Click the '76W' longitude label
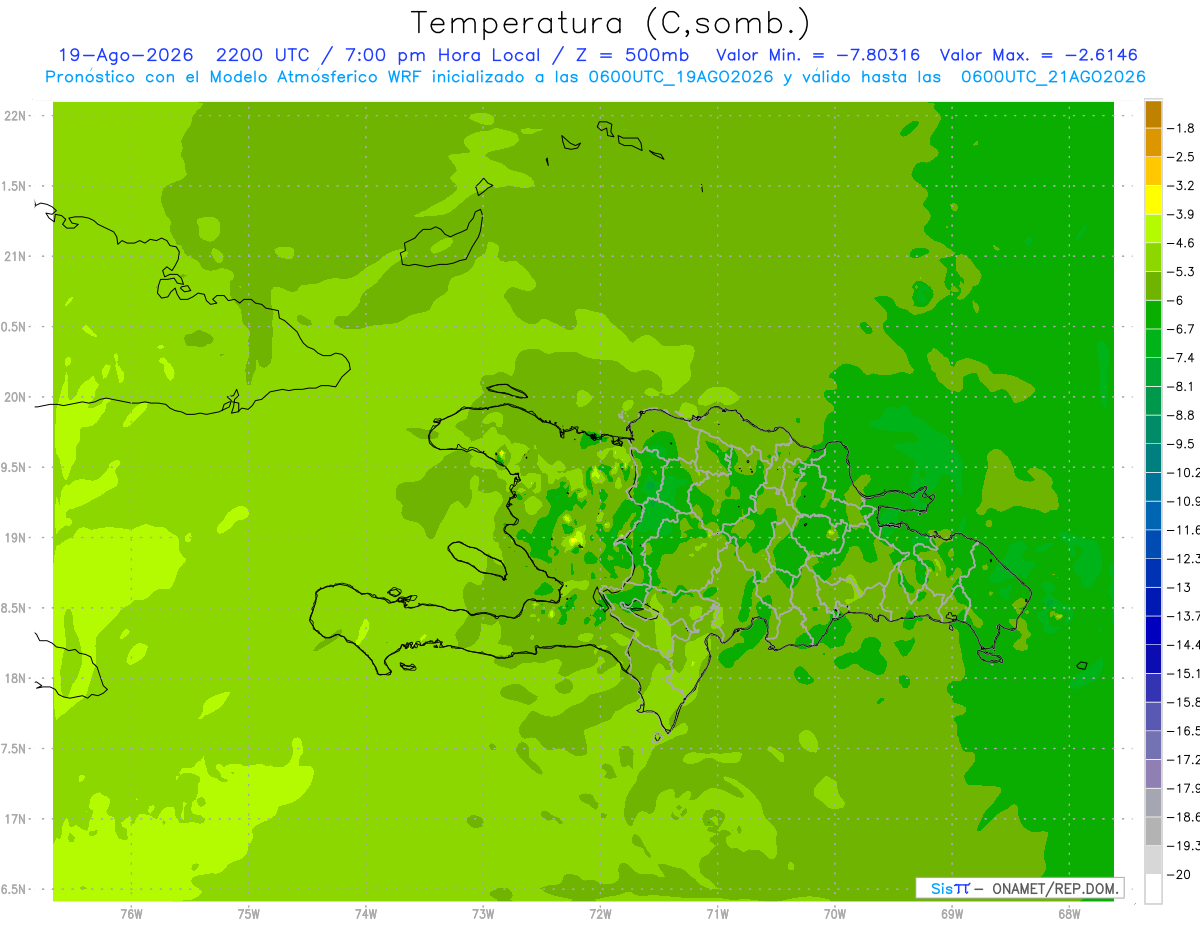 [x=131, y=913]
